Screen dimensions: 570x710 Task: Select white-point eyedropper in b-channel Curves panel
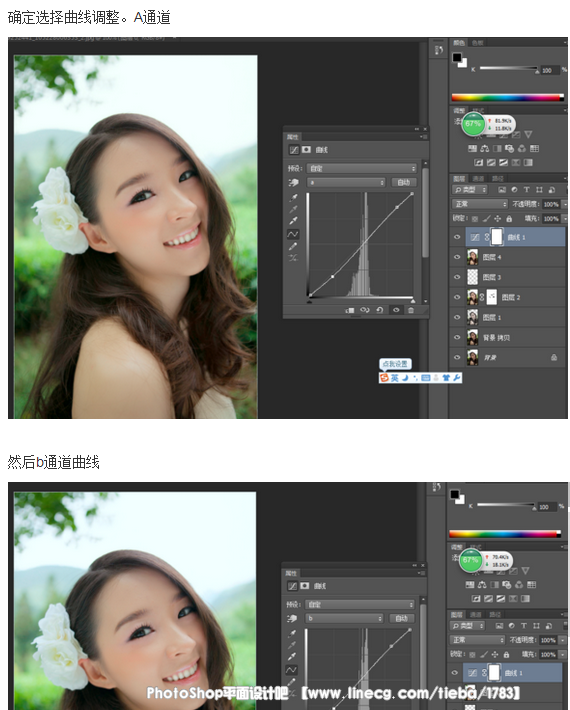pos(292,657)
